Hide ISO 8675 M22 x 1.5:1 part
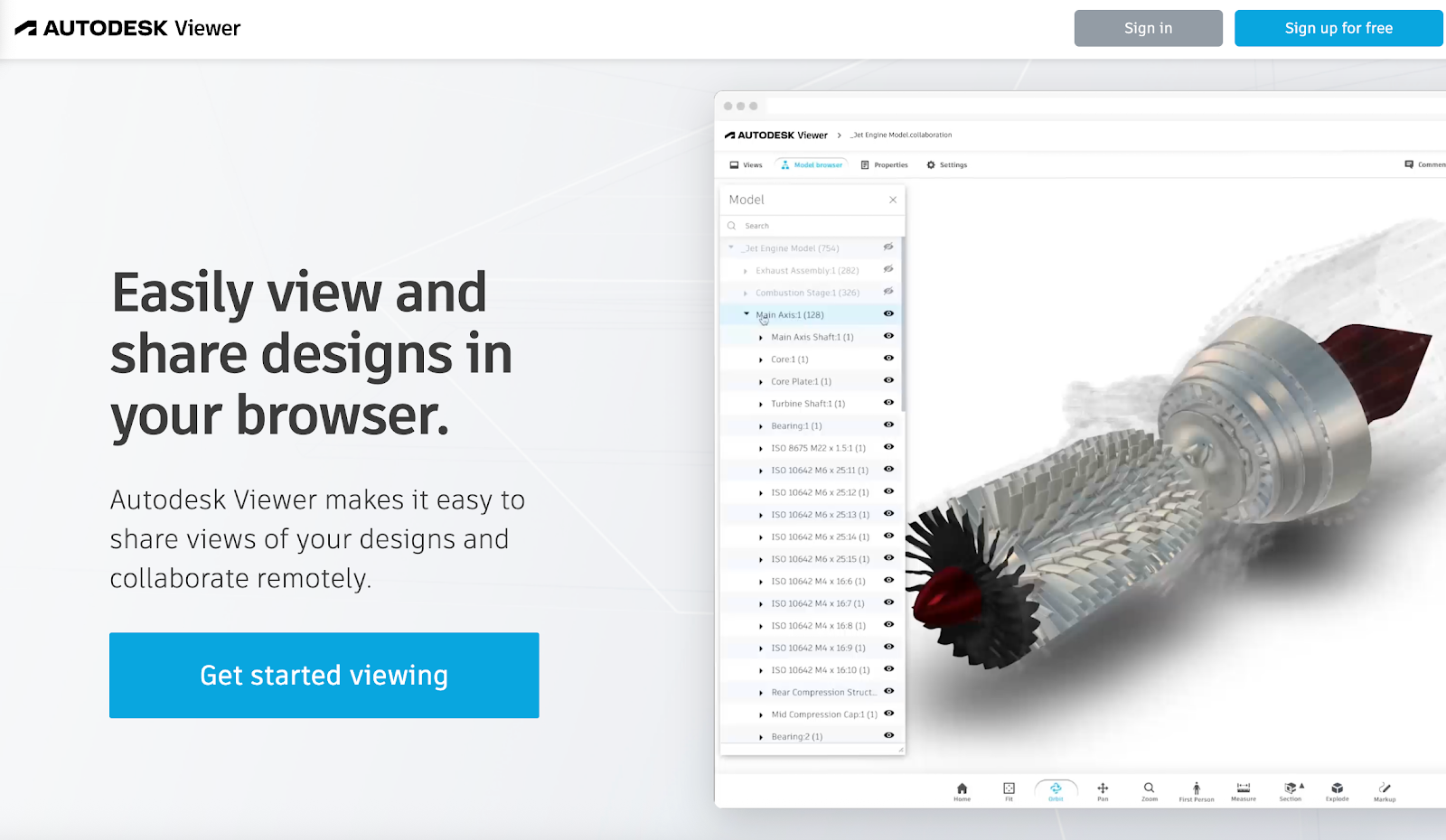 click(888, 447)
